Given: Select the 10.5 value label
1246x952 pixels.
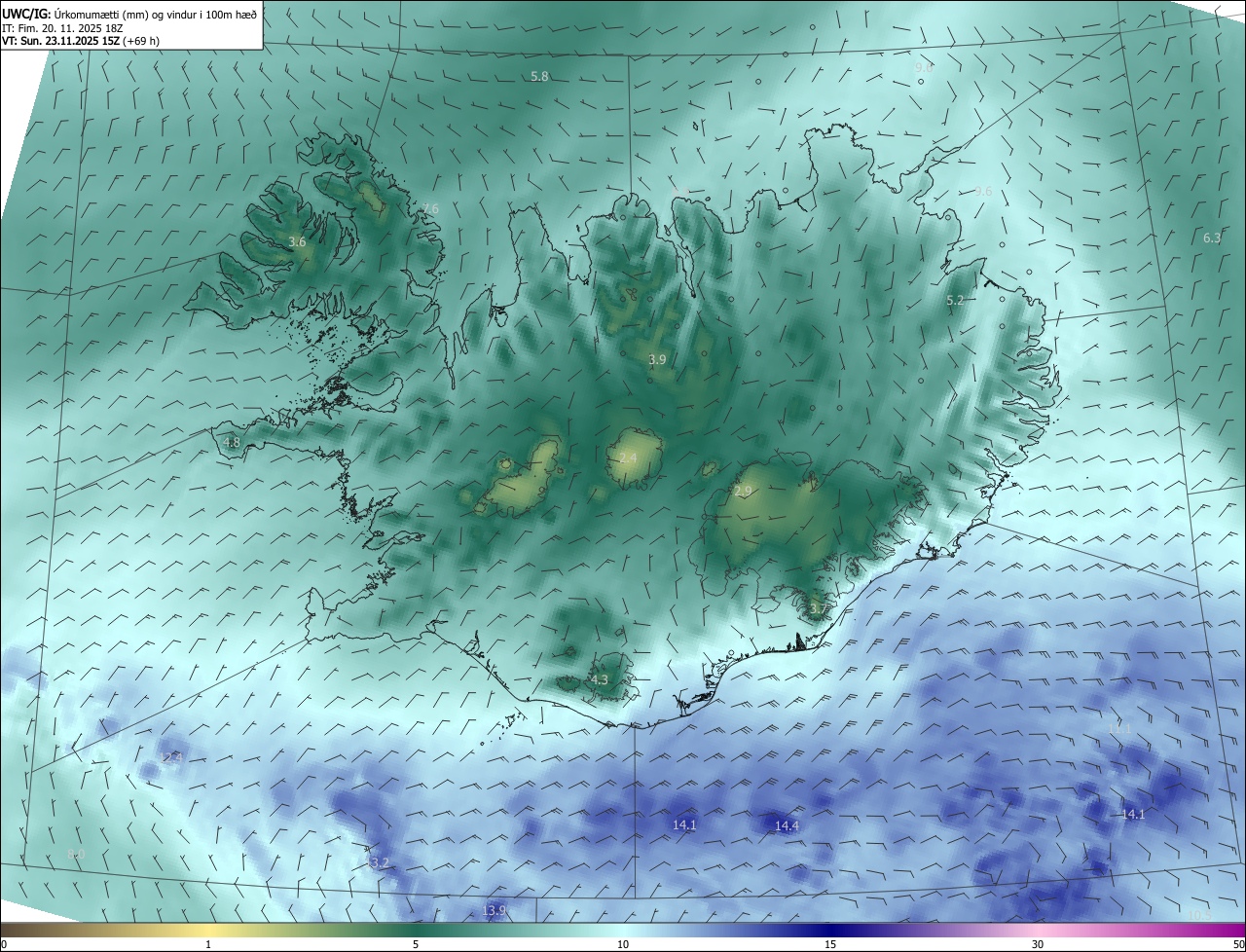Looking at the screenshot, I should [1198, 914].
